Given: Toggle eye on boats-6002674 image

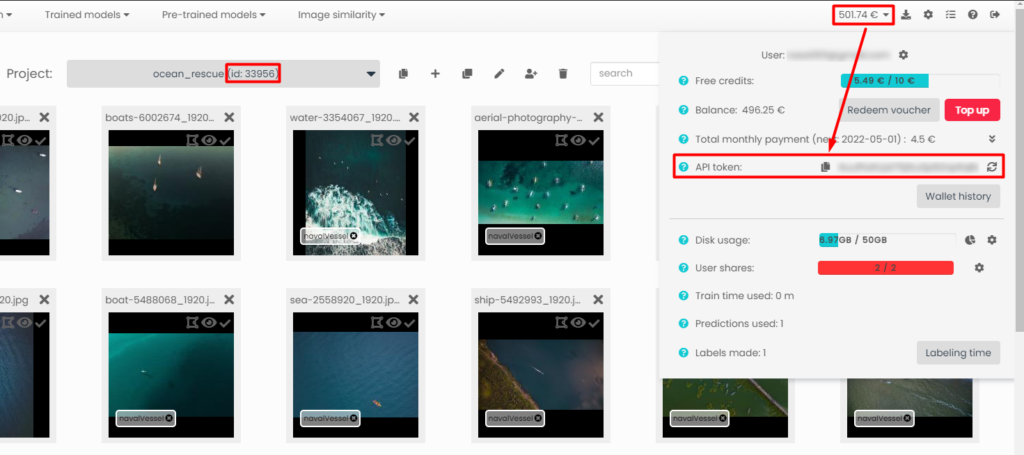Looking at the screenshot, I should tap(209, 140).
